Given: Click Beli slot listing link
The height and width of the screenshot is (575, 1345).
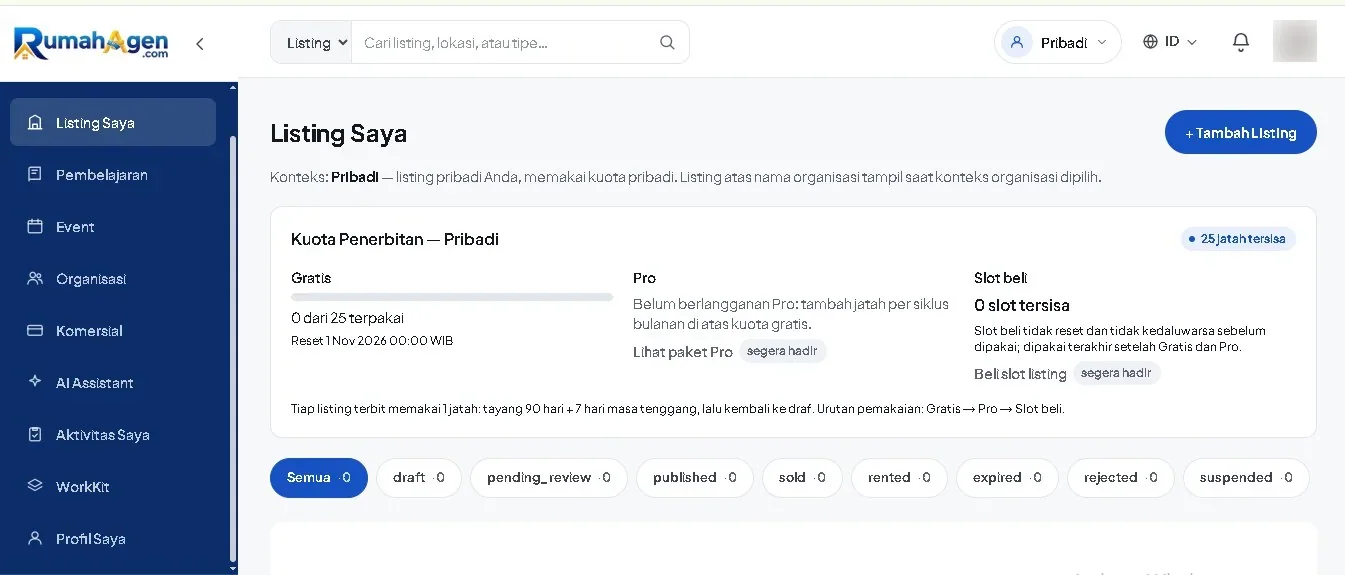Looking at the screenshot, I should [x=1020, y=374].
